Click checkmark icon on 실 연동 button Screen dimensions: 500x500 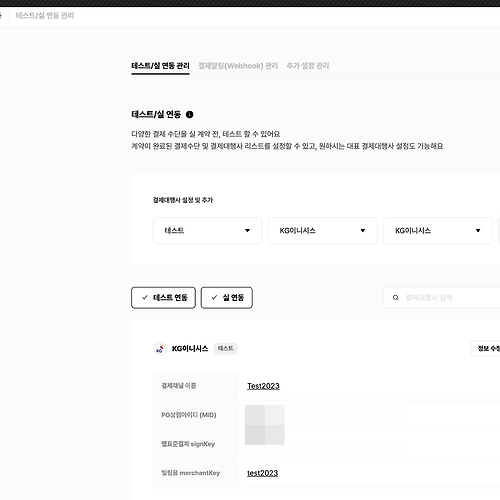point(214,297)
